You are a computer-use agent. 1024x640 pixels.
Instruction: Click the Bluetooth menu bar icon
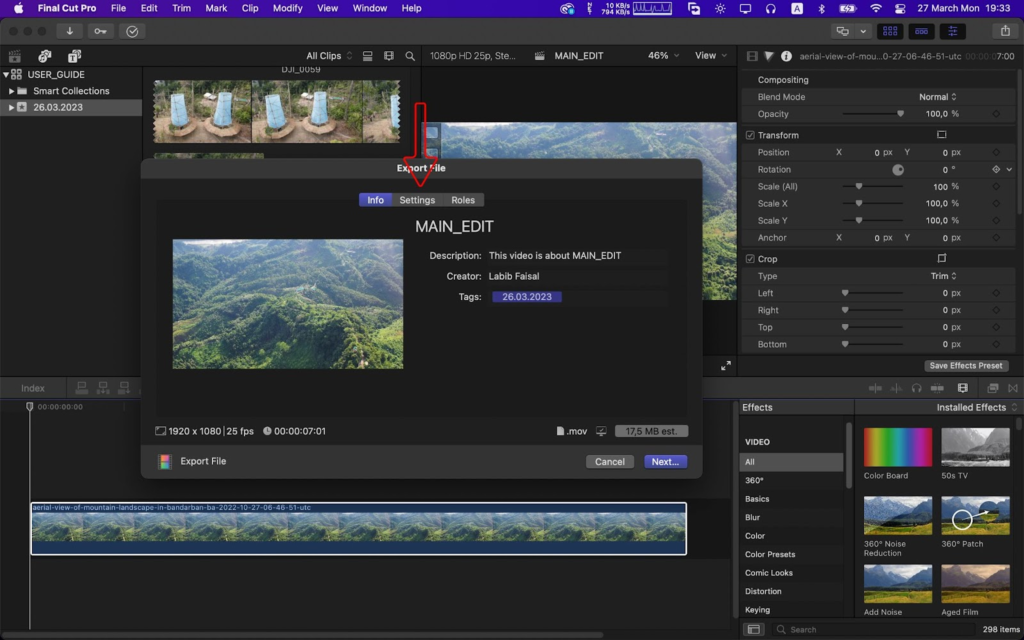tap(822, 8)
